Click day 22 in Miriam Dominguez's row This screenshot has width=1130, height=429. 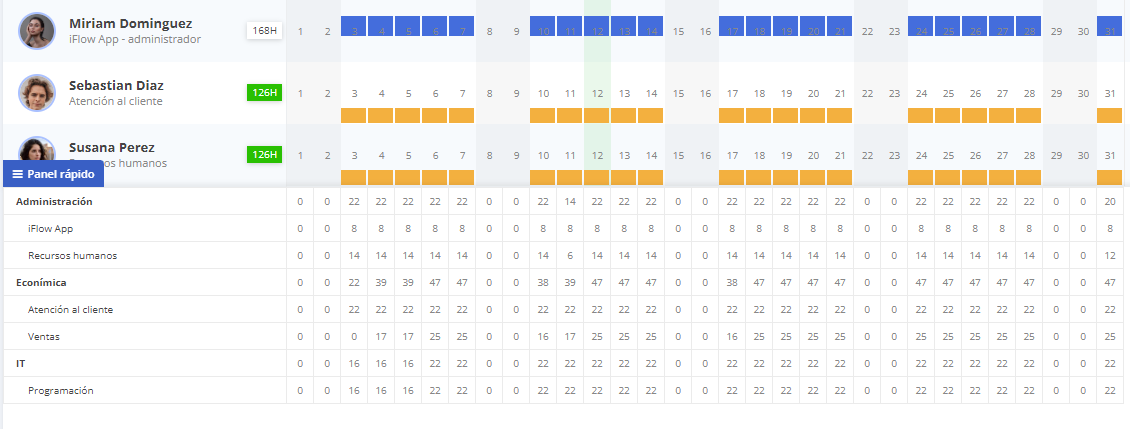point(867,32)
